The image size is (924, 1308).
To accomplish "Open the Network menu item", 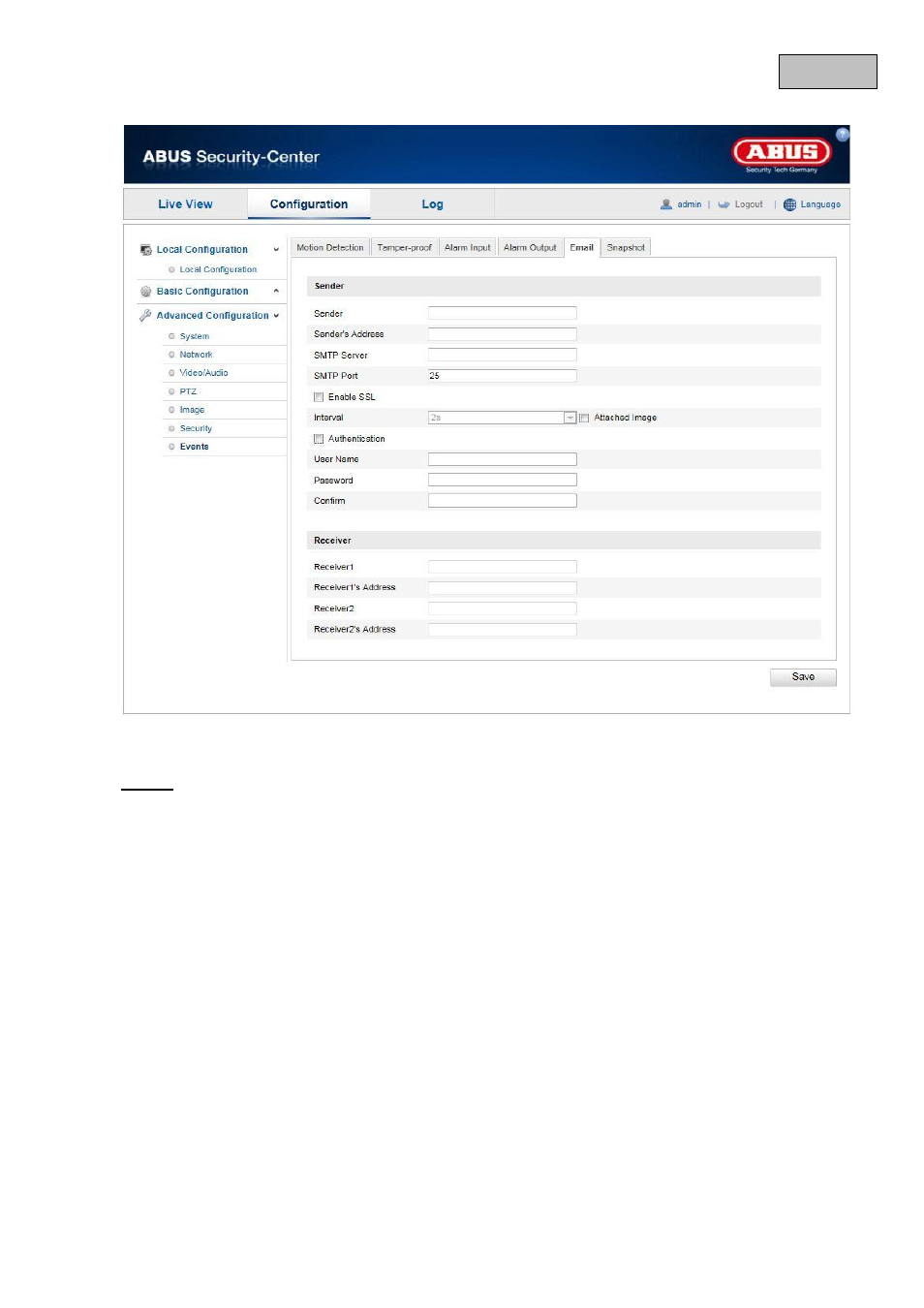I will pos(196,355).
